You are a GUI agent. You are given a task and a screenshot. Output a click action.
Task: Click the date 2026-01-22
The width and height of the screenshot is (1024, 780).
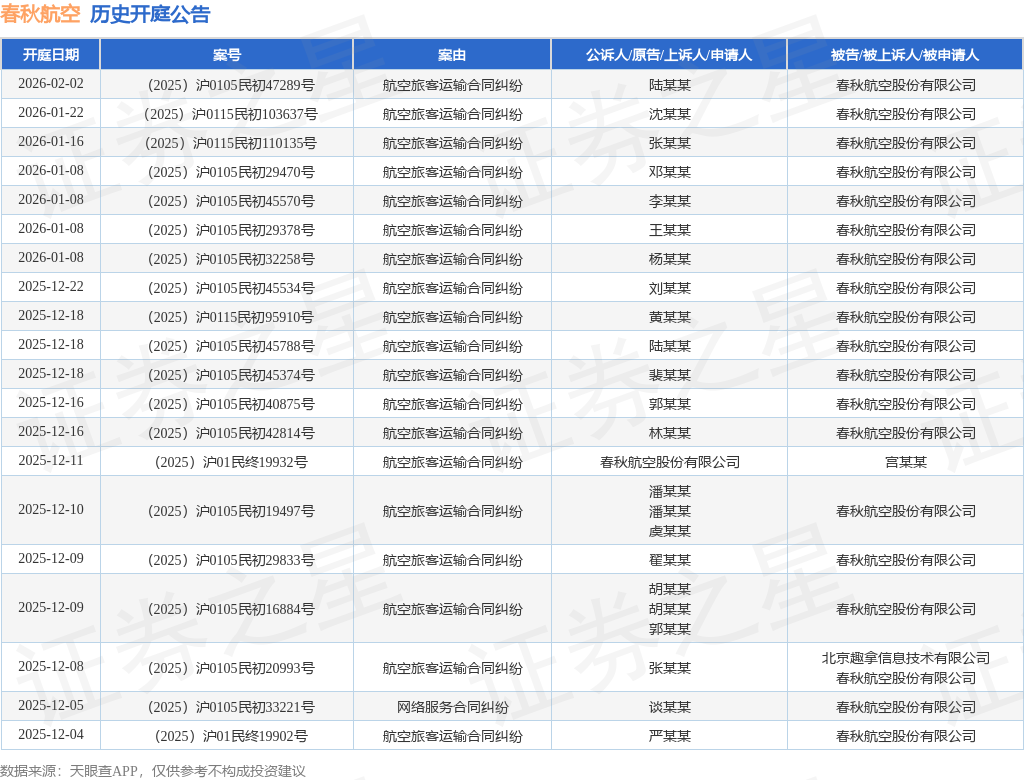coord(51,112)
